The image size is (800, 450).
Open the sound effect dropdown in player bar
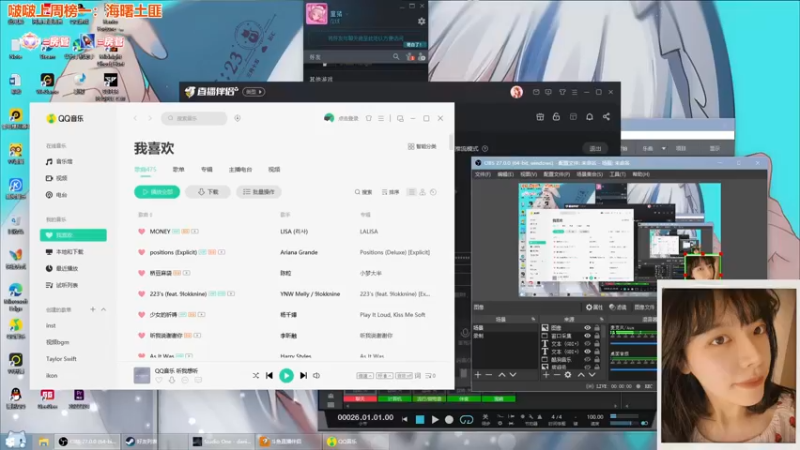coord(404,376)
